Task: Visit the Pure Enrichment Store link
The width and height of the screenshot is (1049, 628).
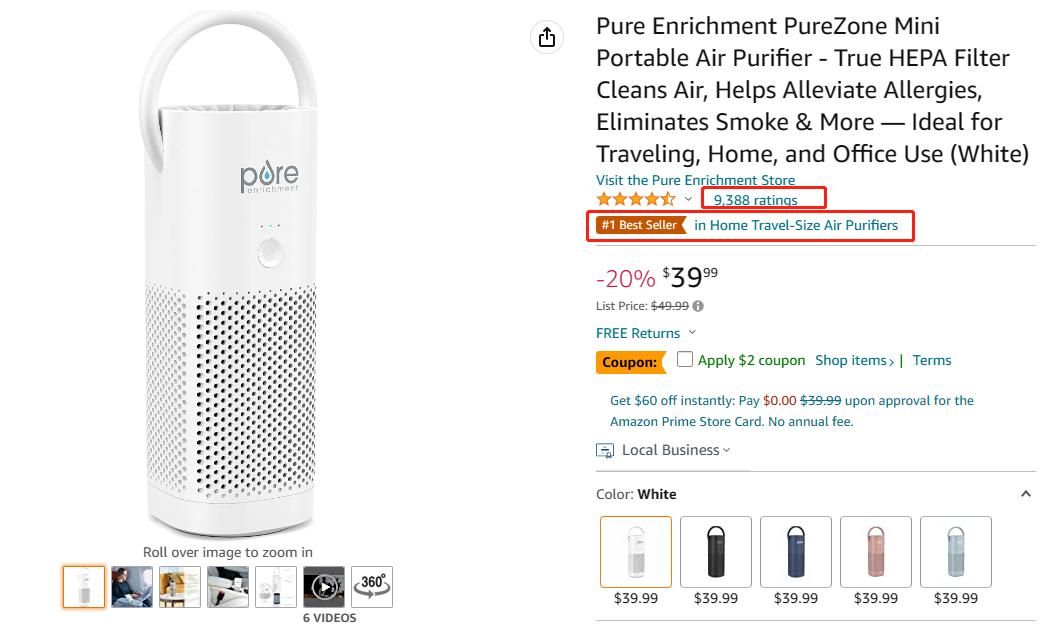Action: 695,180
